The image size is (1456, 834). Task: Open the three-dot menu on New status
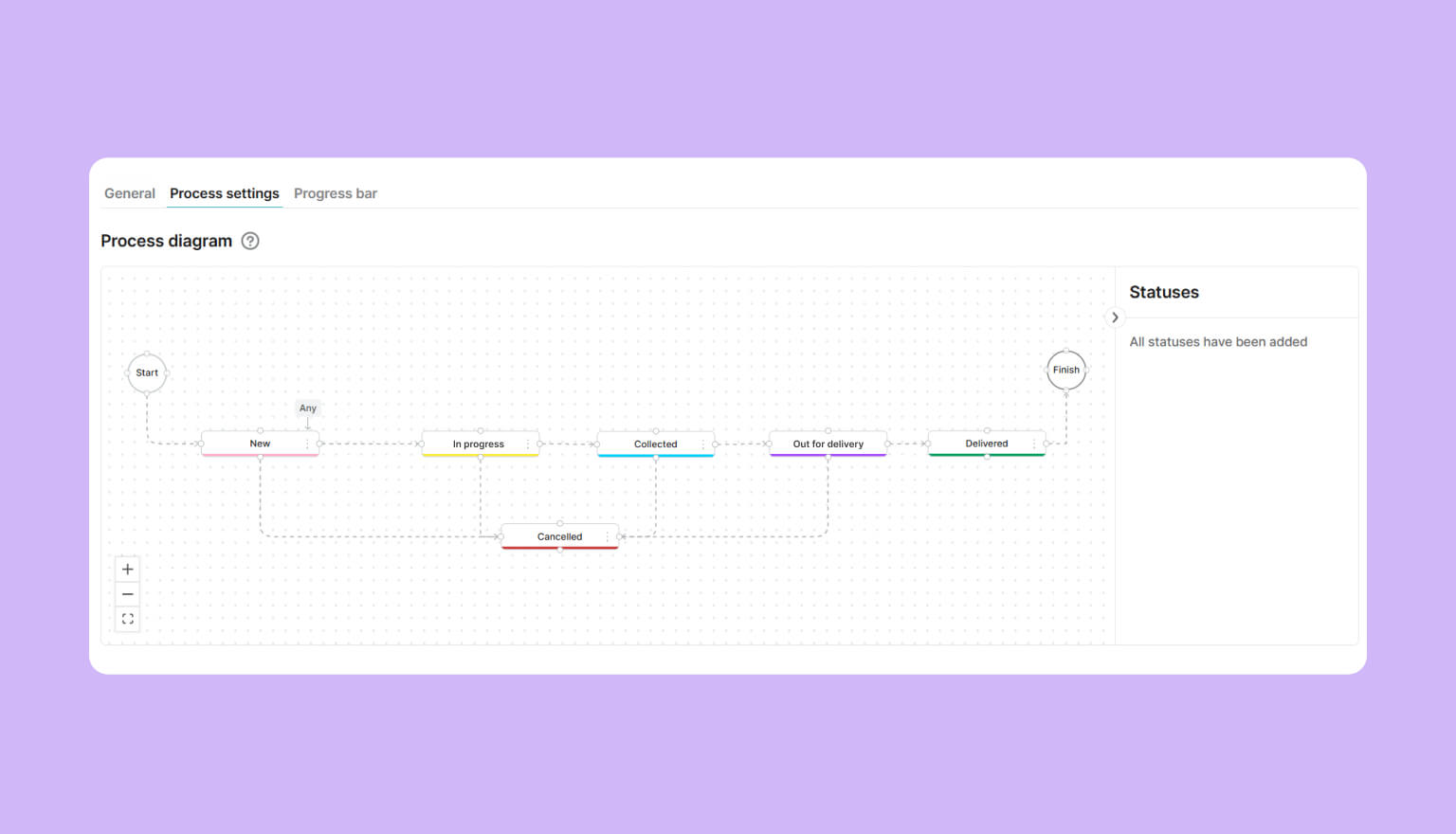[307, 444]
